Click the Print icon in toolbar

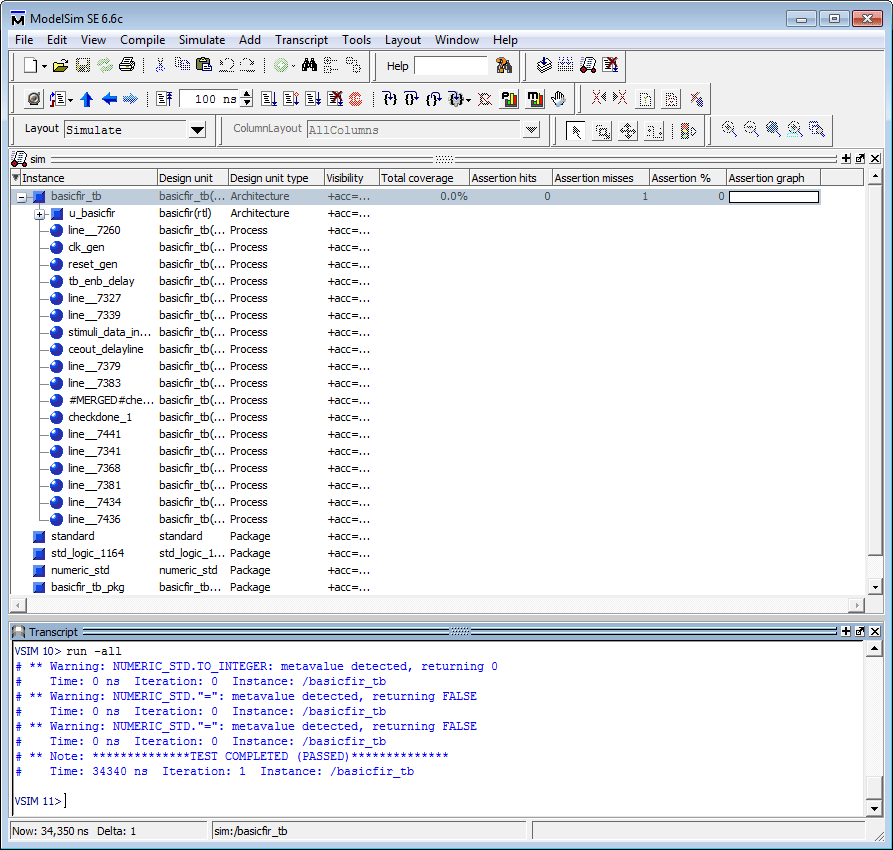[x=127, y=66]
